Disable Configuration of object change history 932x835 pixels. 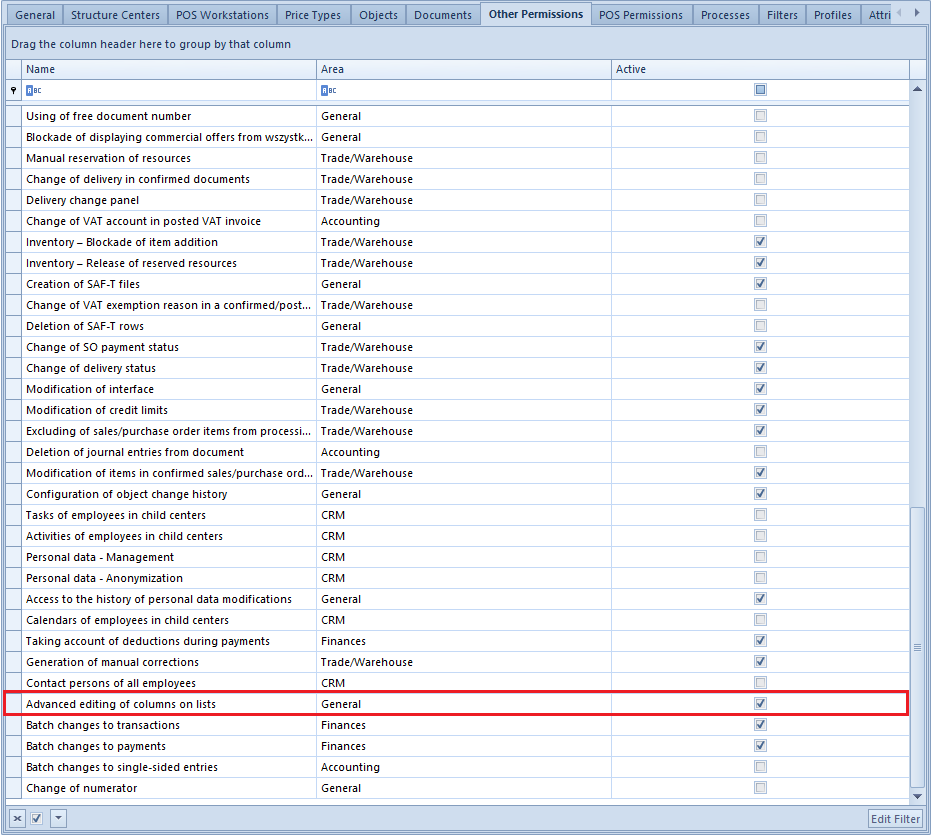760,494
